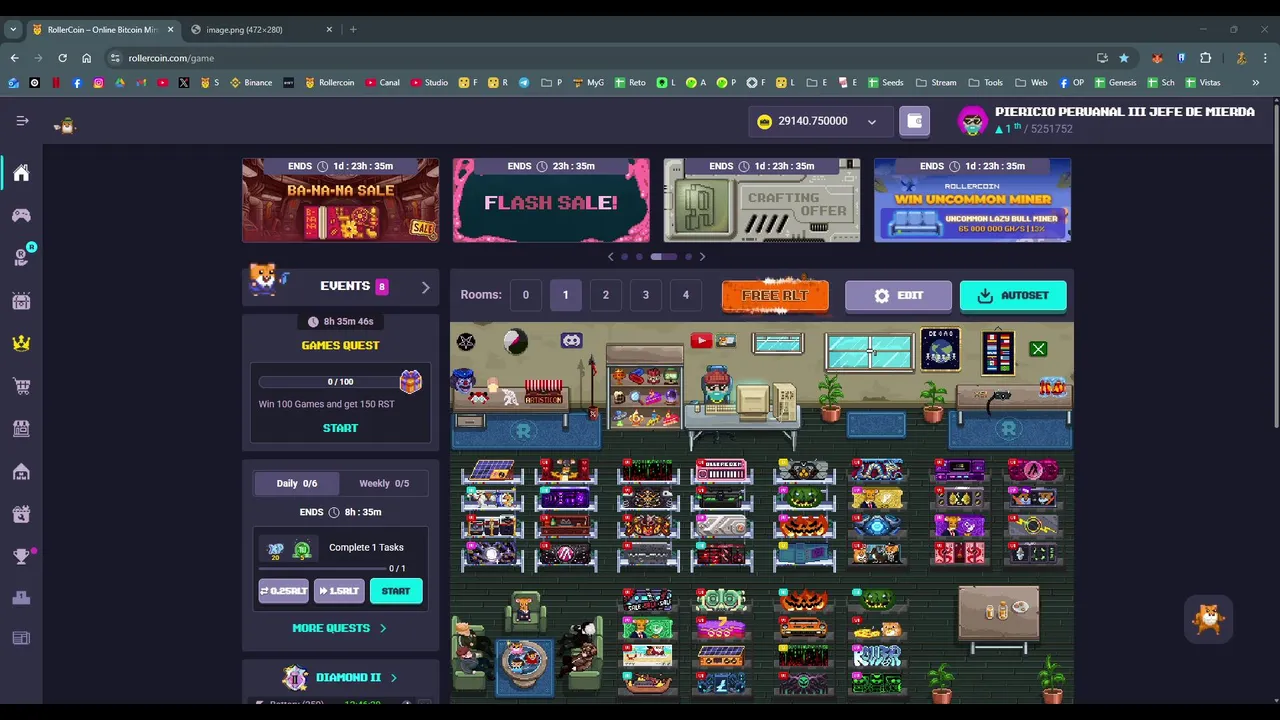Image resolution: width=1280 pixels, height=720 pixels.
Task: Click the gift box on Games Quest
Action: click(x=410, y=381)
